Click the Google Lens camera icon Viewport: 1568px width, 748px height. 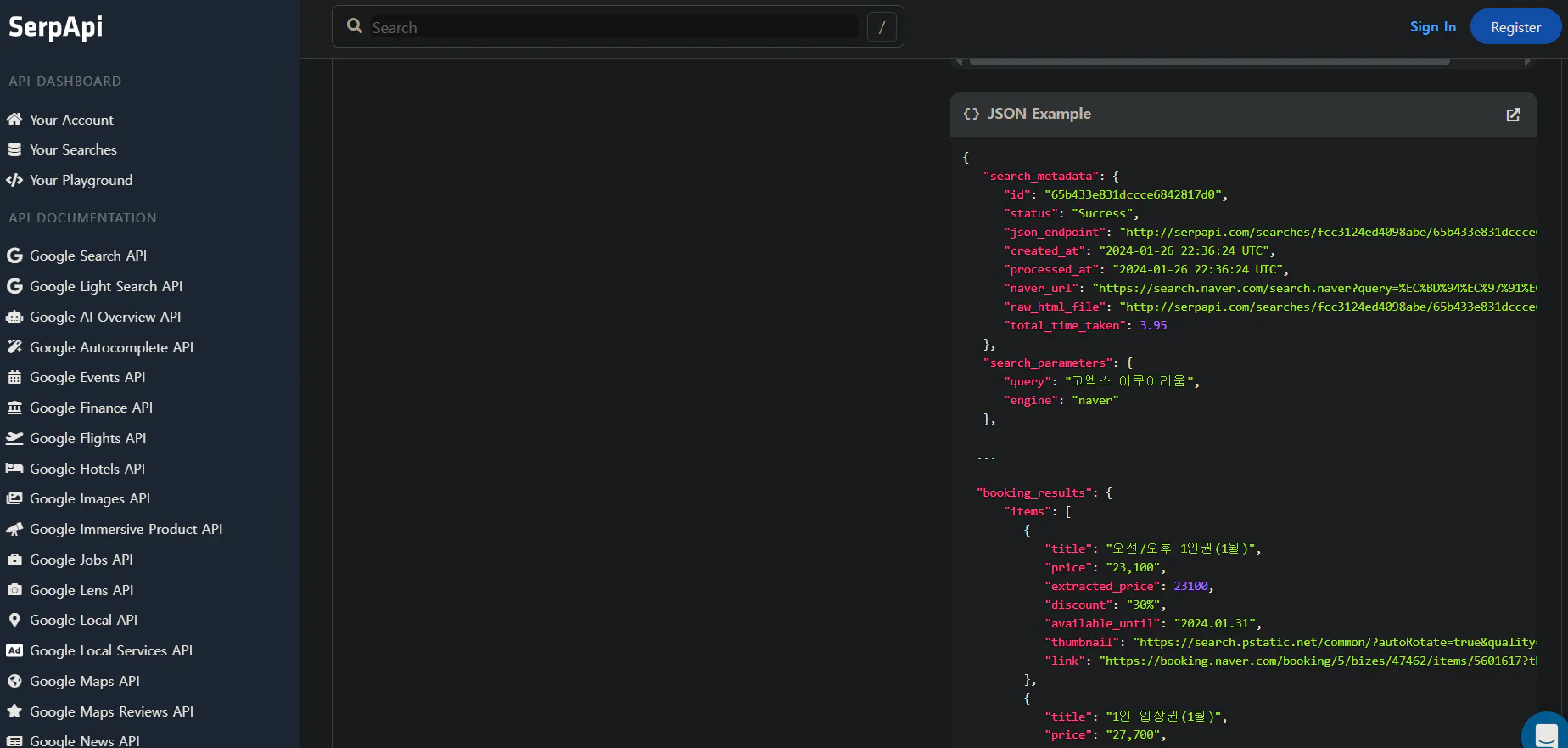click(x=14, y=590)
